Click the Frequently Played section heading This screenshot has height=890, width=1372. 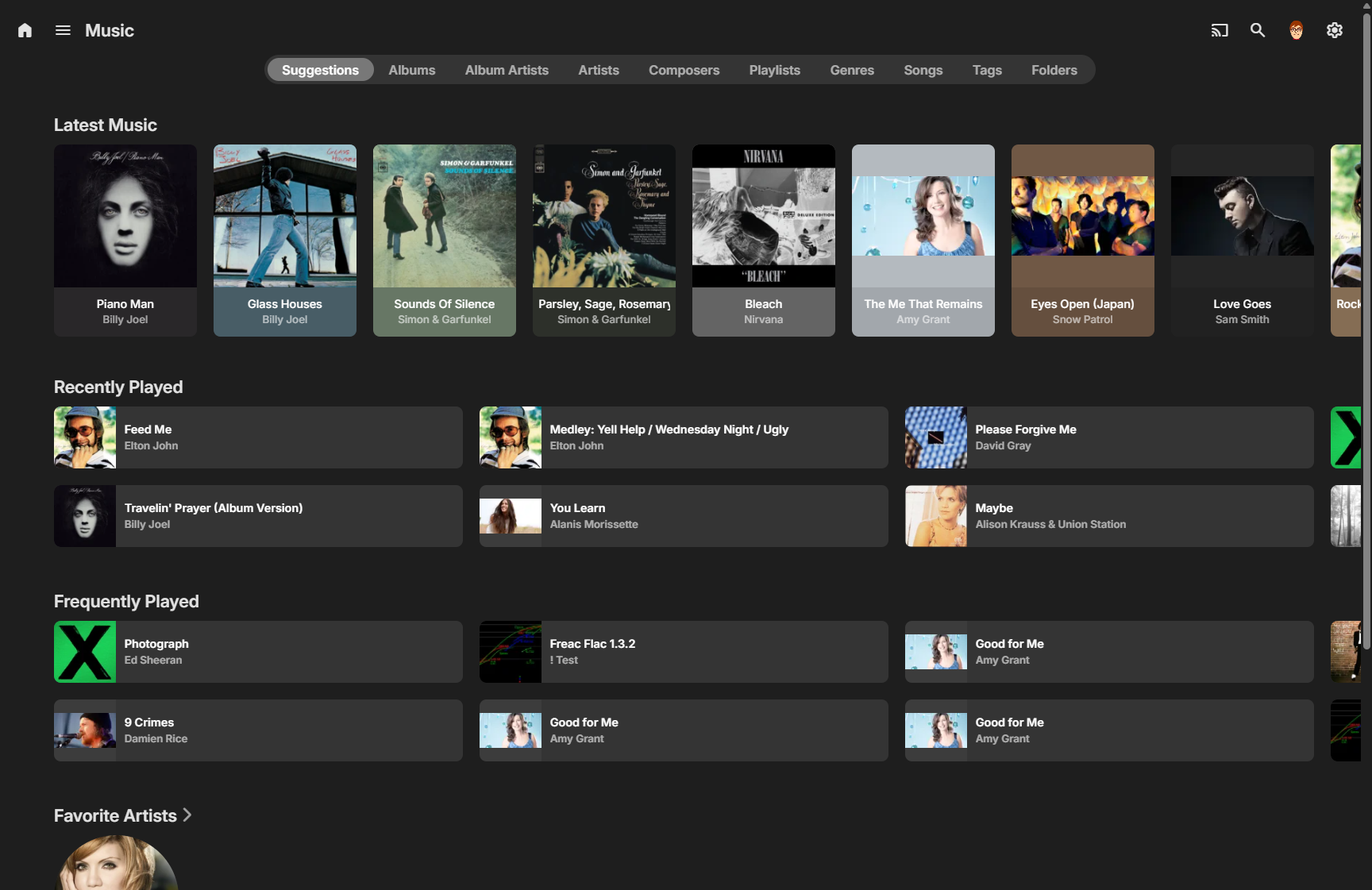click(126, 601)
